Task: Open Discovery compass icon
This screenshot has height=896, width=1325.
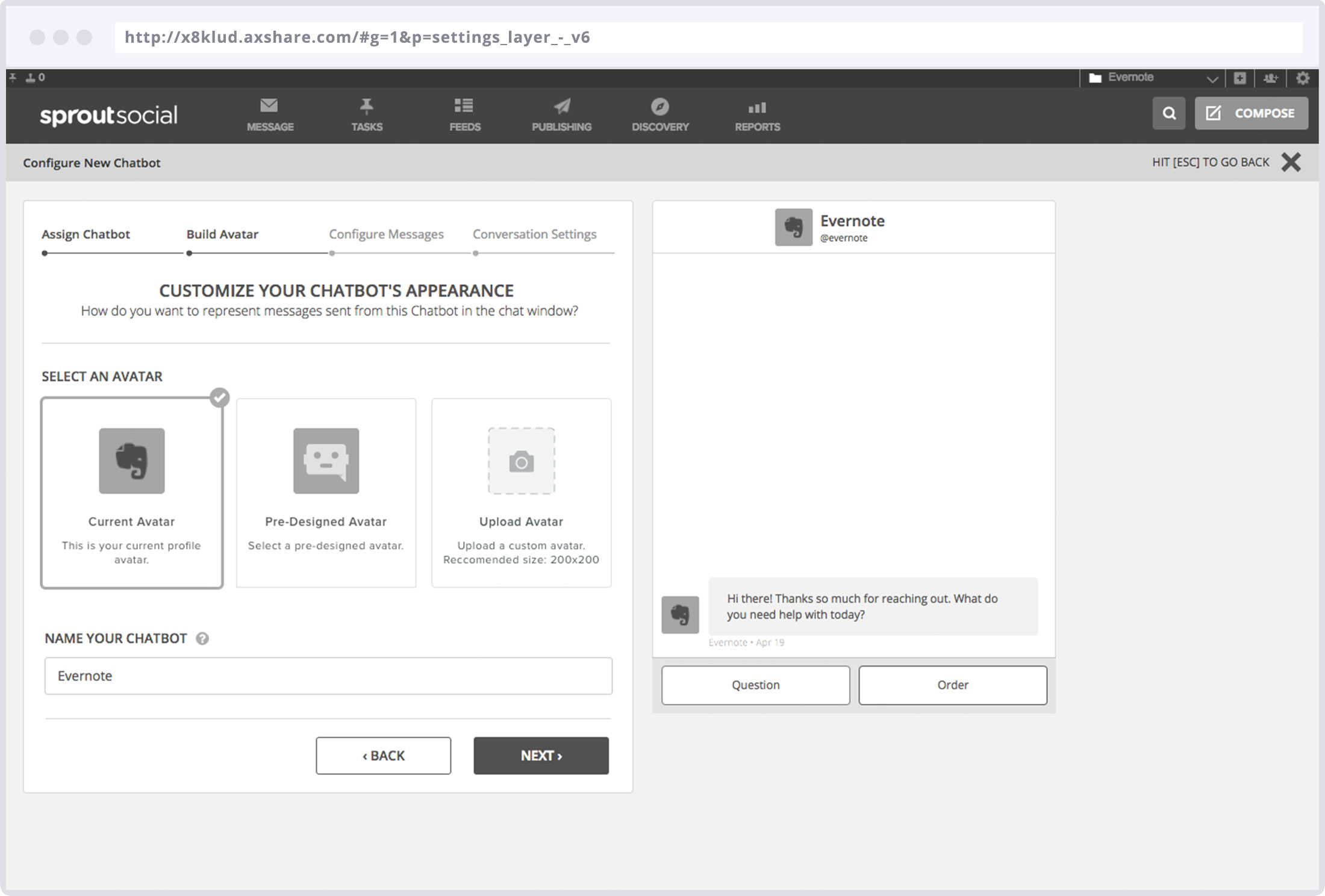Action: click(x=659, y=107)
